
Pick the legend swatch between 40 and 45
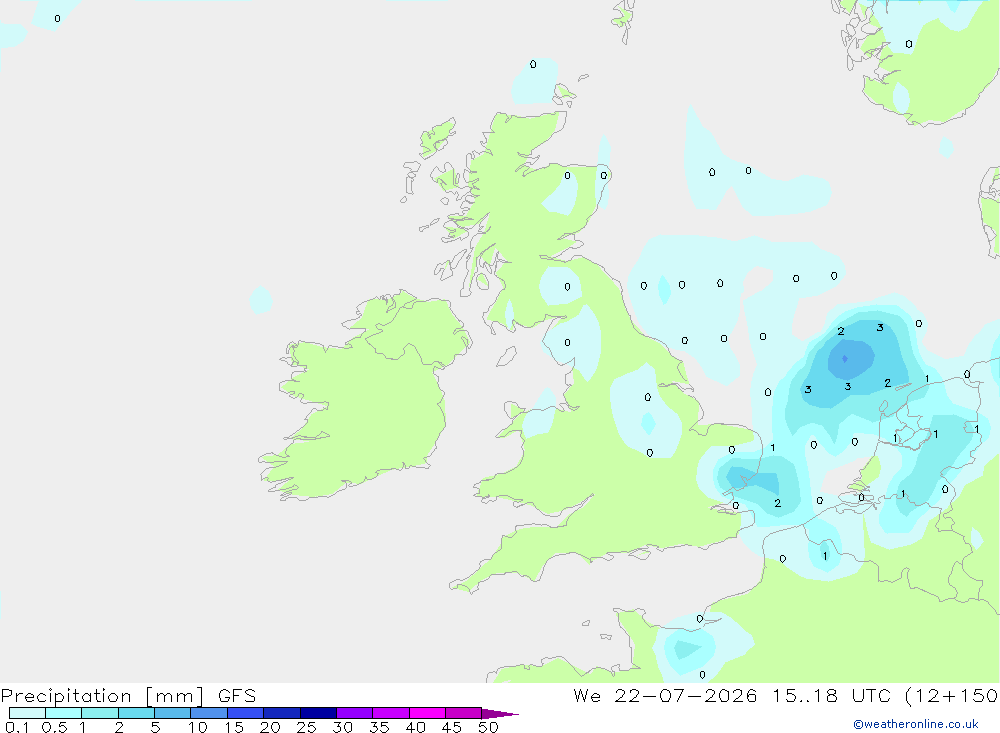[x=427, y=713]
